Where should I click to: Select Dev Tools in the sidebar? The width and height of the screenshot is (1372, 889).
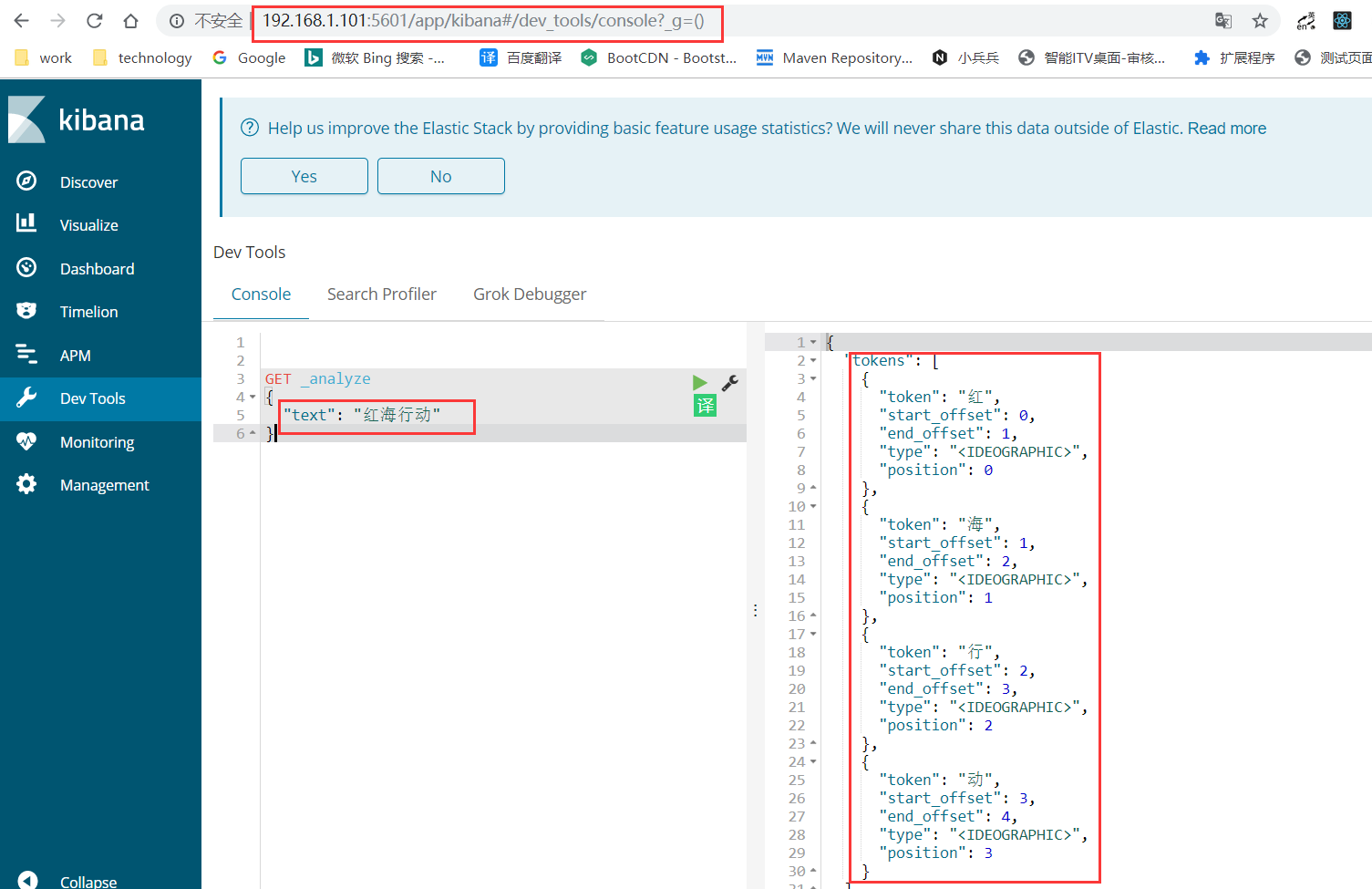(x=100, y=398)
